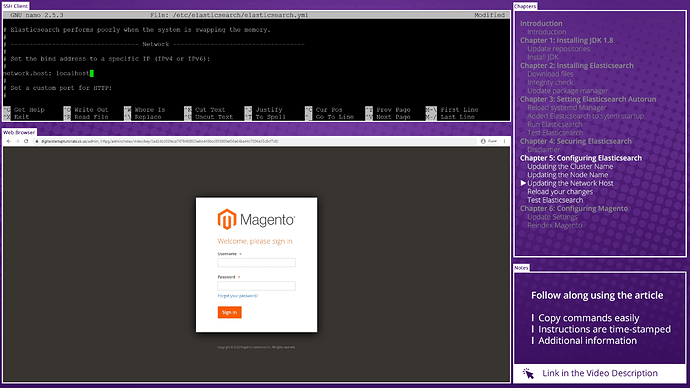690x388 pixels.
Task: Select the Update Settings chapter entry
Action: point(552,217)
